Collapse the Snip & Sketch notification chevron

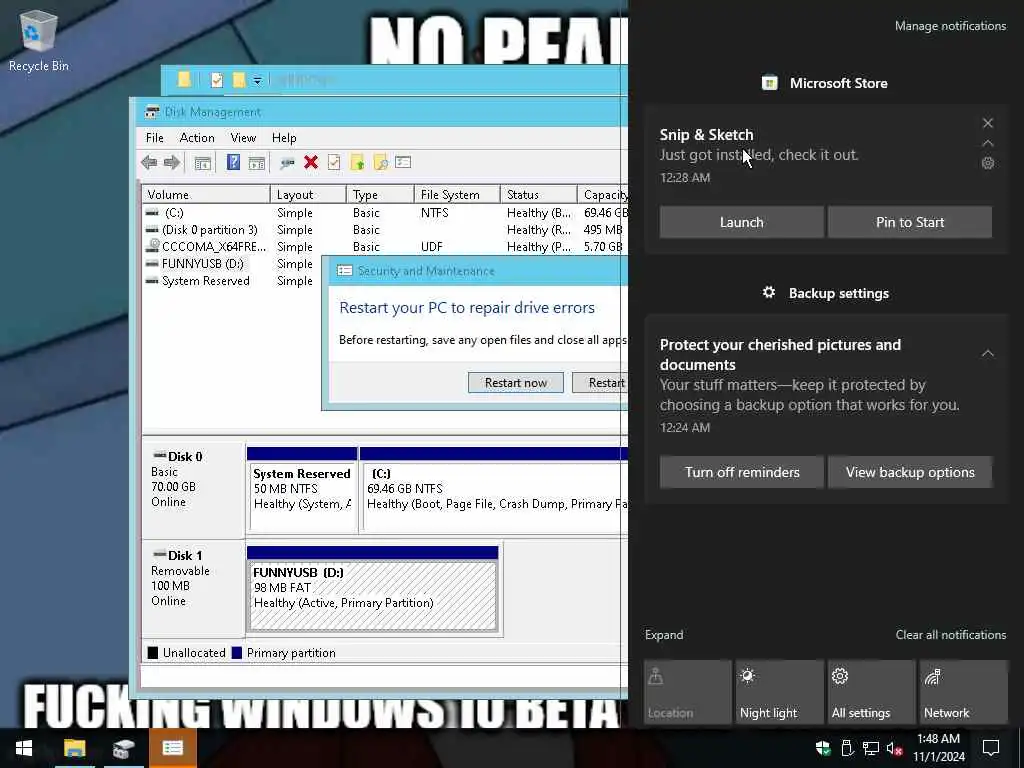pyautogui.click(x=987, y=143)
